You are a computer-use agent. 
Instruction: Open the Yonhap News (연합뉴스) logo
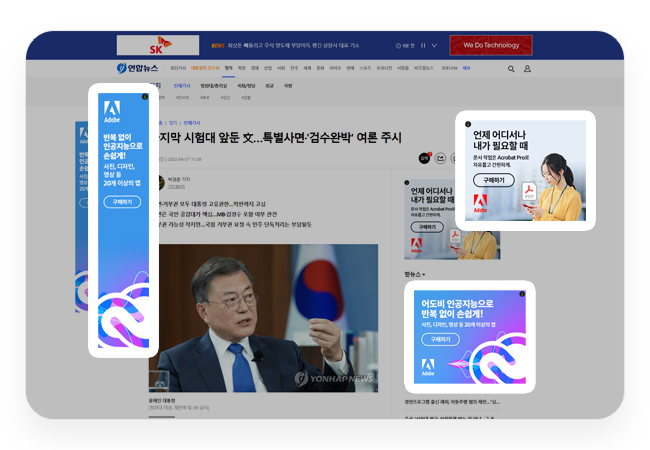coord(137,68)
